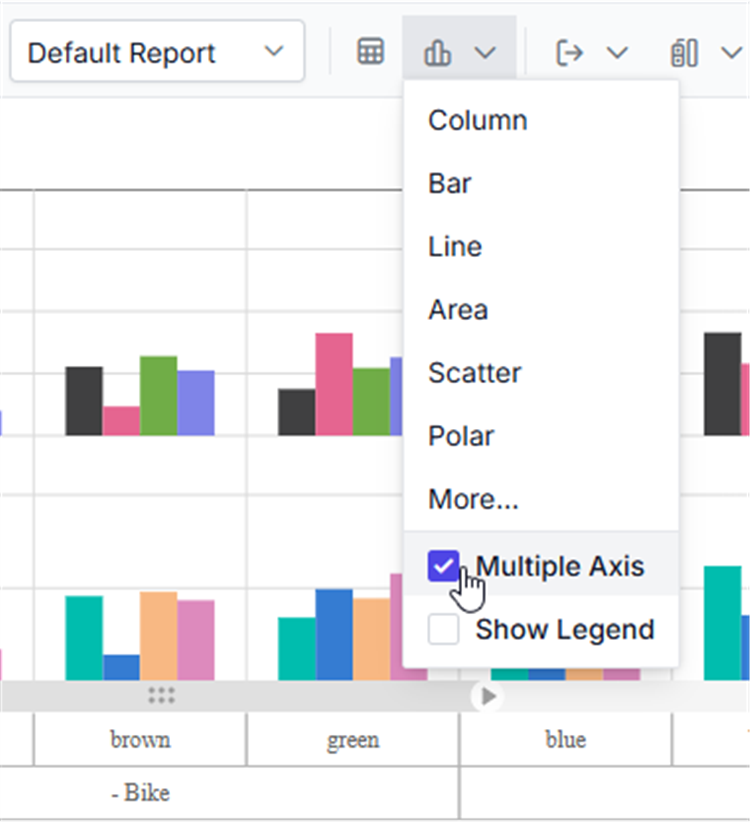Collapse the Bike group label

(141, 793)
